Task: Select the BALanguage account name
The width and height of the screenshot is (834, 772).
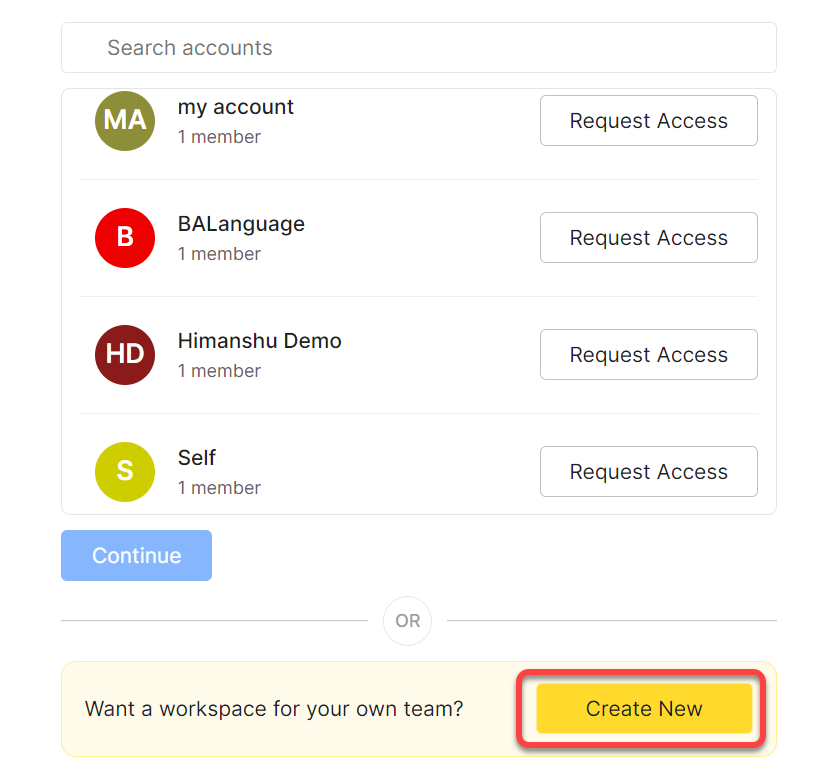Action: pos(241,224)
